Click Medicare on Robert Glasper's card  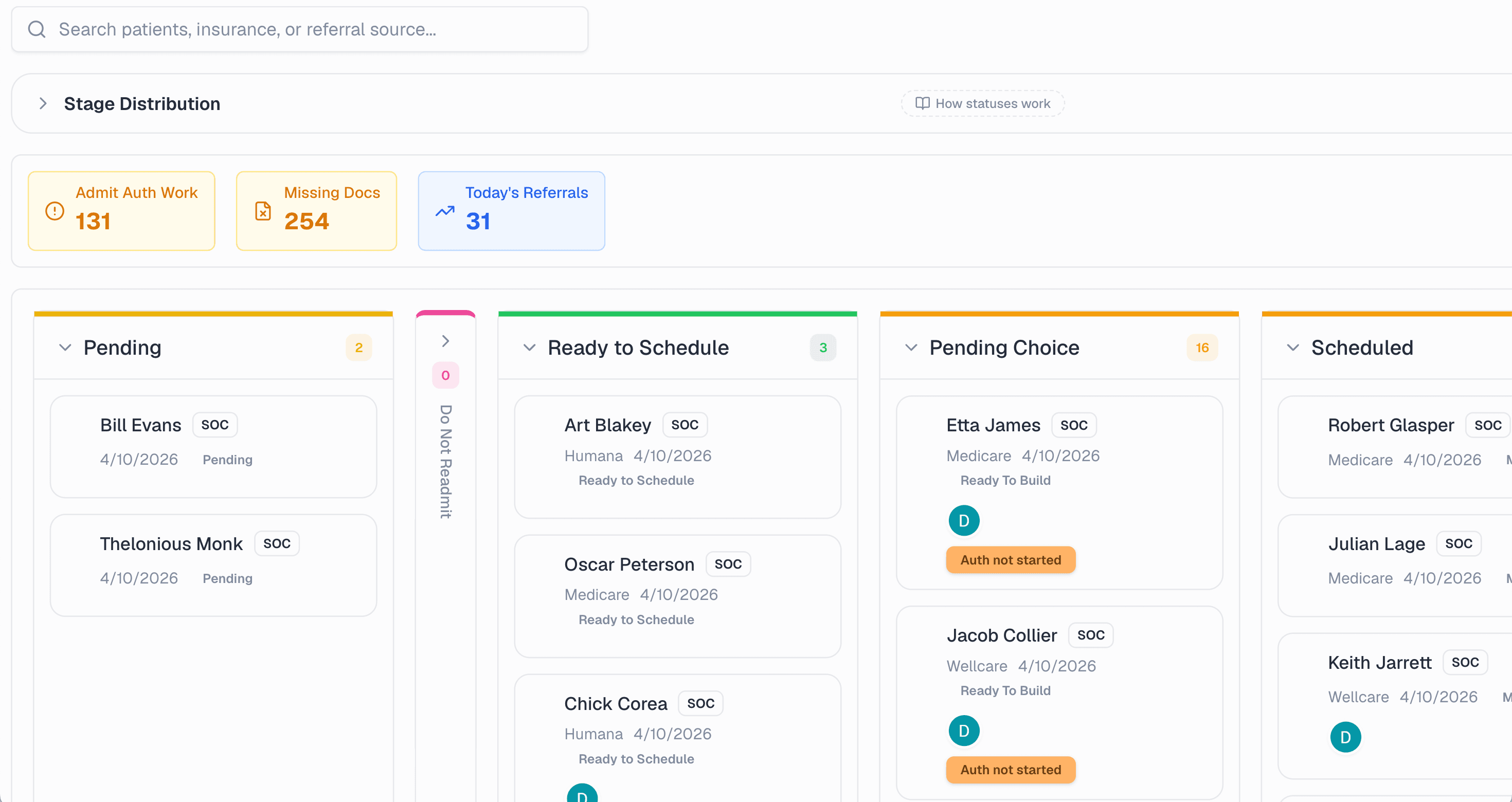click(1360, 460)
